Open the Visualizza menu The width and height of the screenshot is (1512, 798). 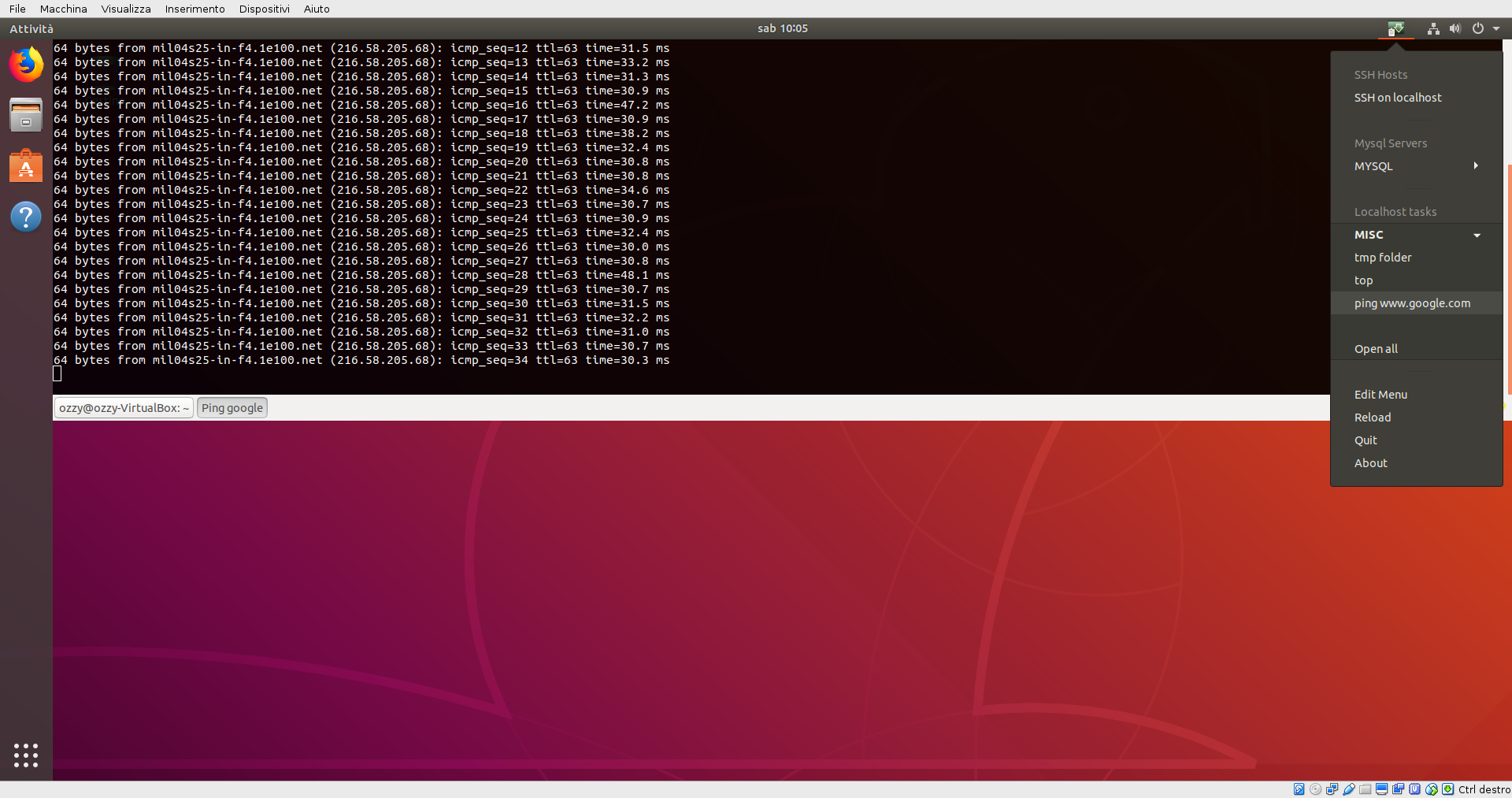click(x=126, y=9)
